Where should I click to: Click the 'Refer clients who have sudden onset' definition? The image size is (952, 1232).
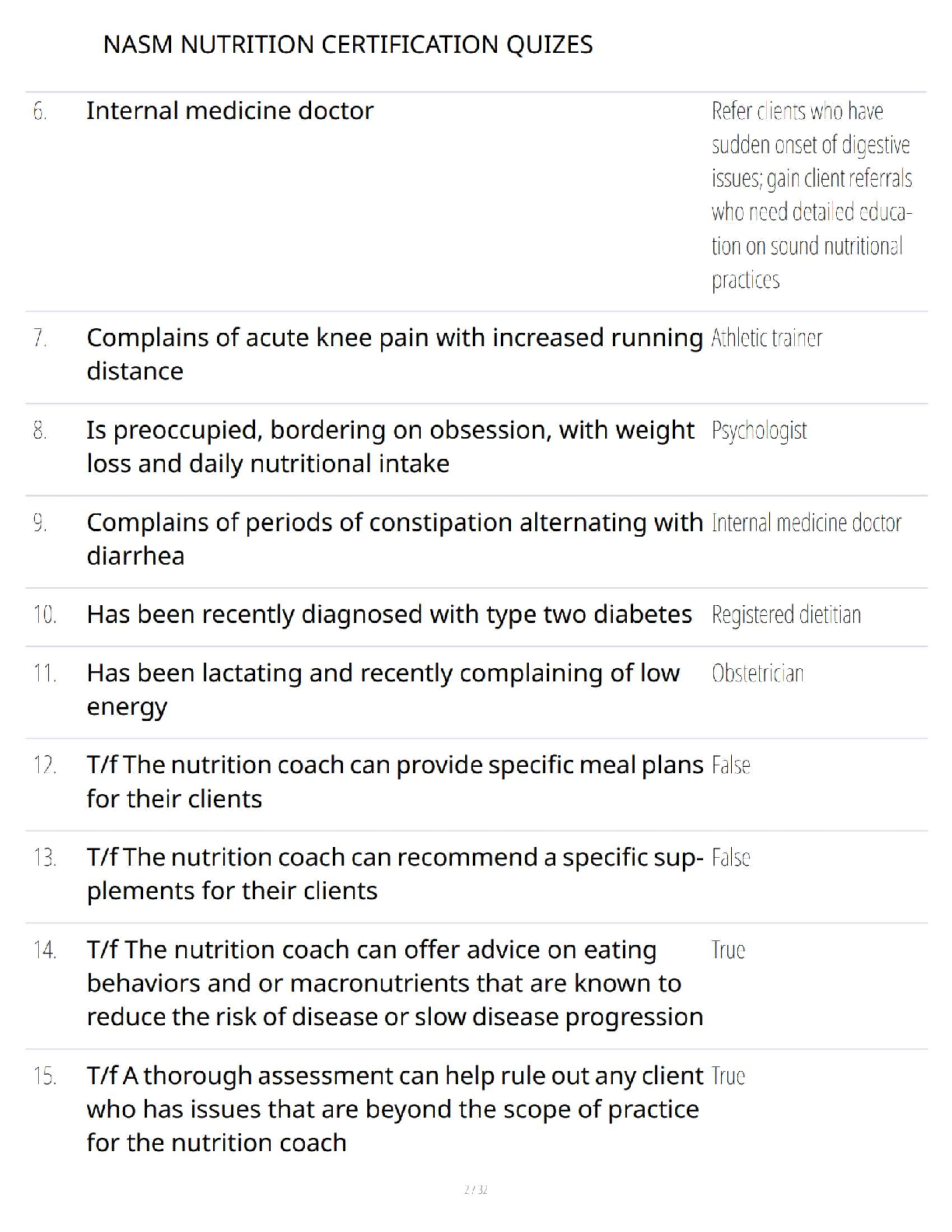(x=810, y=195)
